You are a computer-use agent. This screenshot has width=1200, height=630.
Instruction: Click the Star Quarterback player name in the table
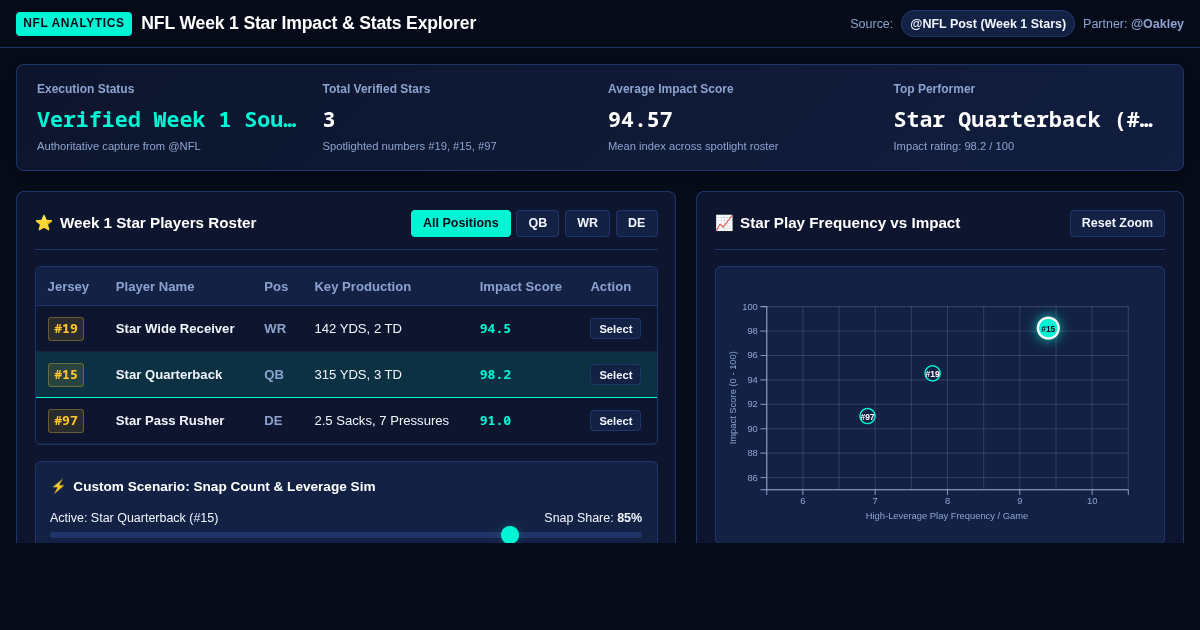pyautogui.click(x=169, y=375)
